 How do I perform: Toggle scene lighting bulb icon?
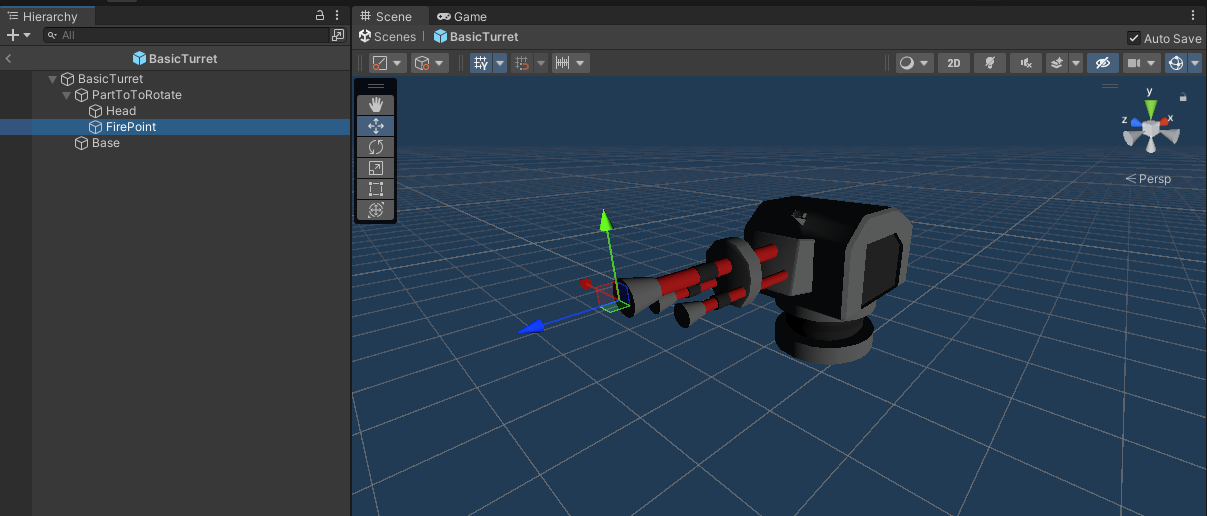990,63
